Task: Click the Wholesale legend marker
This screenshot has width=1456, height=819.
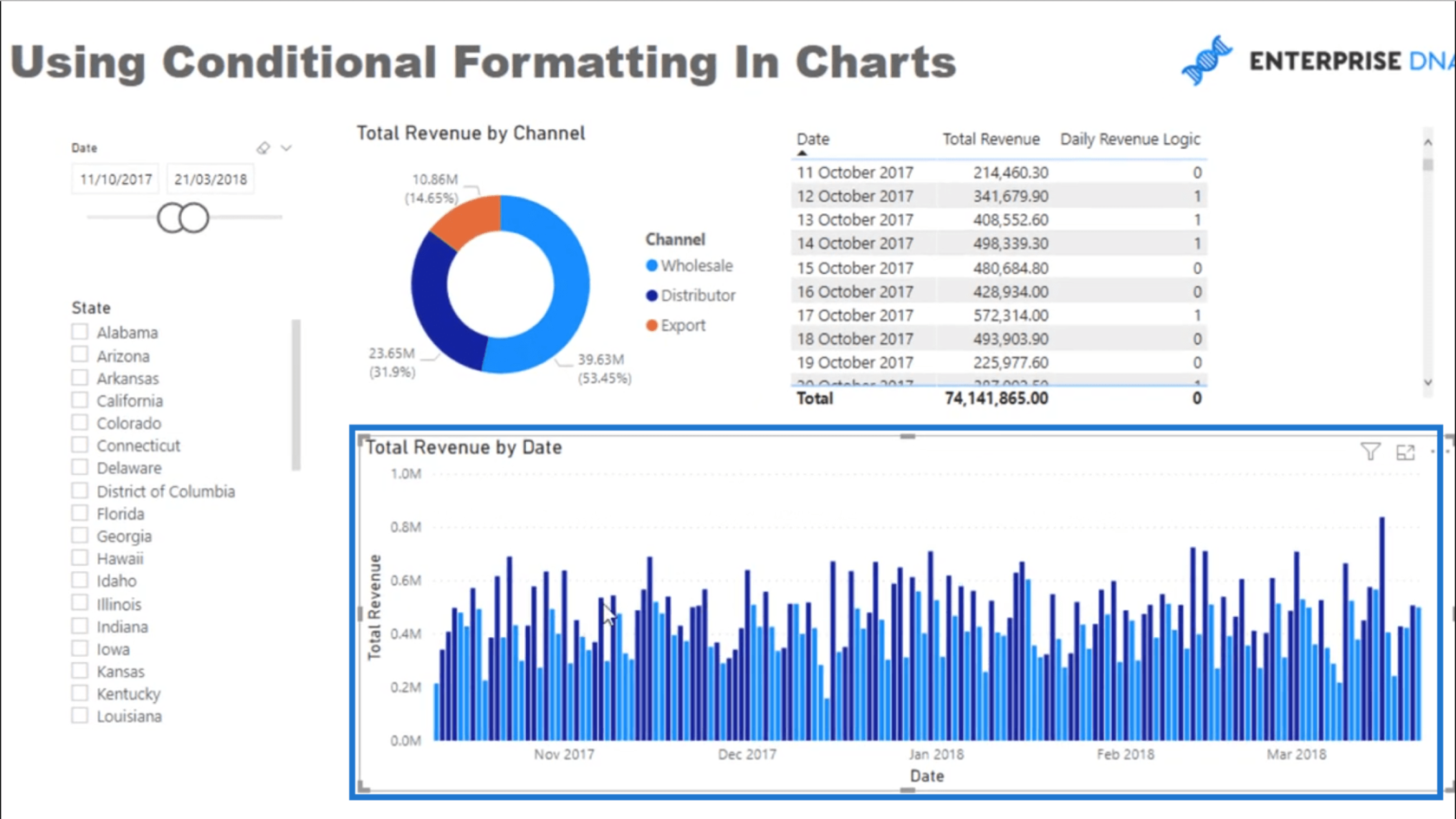Action: 652,266
